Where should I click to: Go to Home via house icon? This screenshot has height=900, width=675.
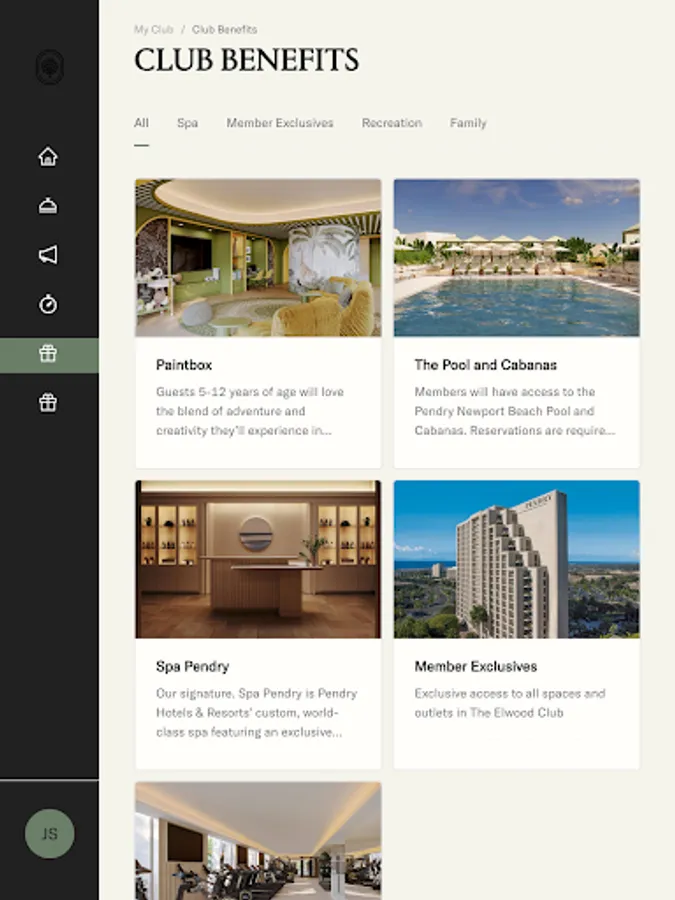click(x=48, y=157)
